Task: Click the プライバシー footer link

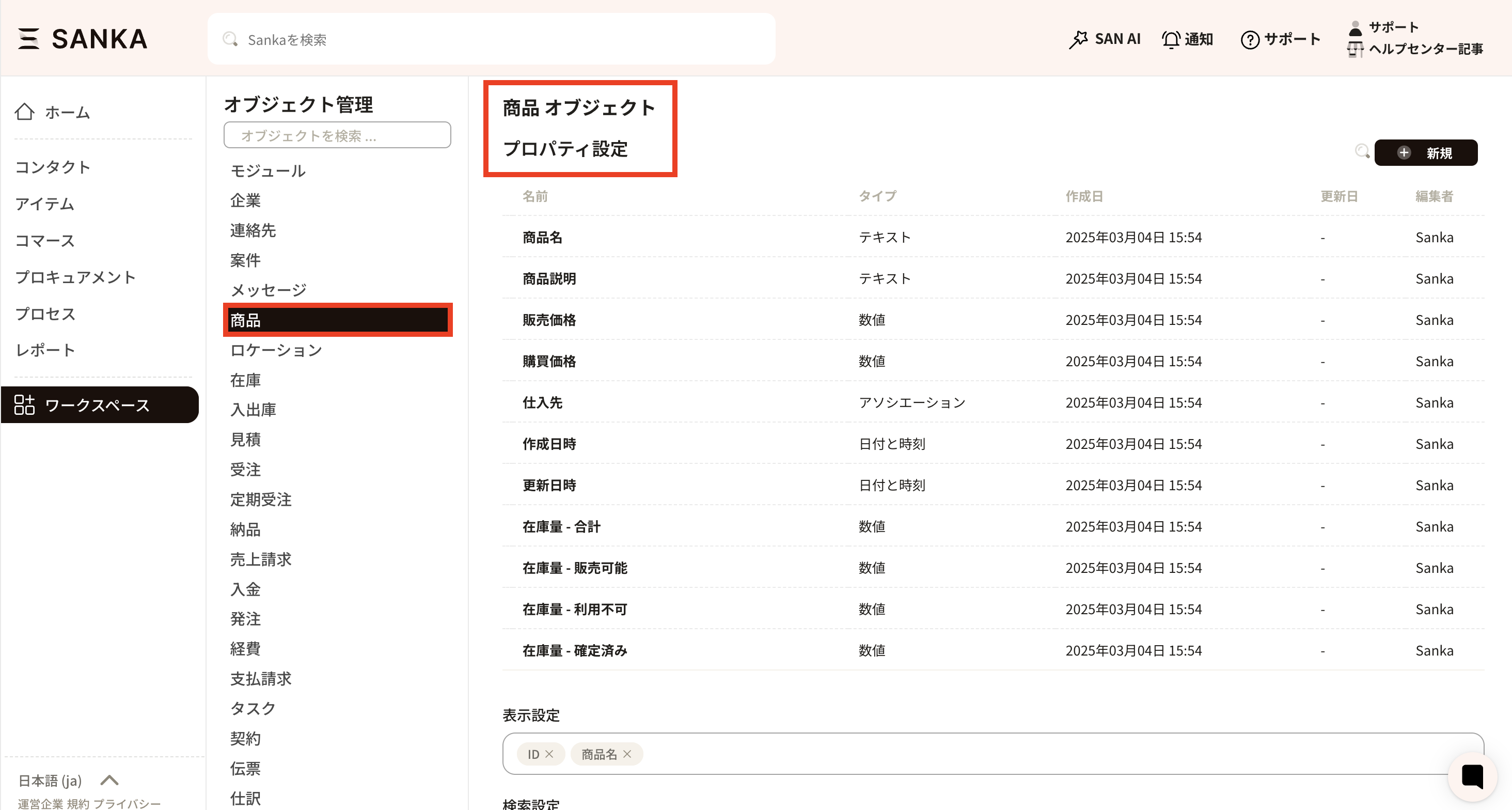Action: pyautogui.click(x=127, y=803)
